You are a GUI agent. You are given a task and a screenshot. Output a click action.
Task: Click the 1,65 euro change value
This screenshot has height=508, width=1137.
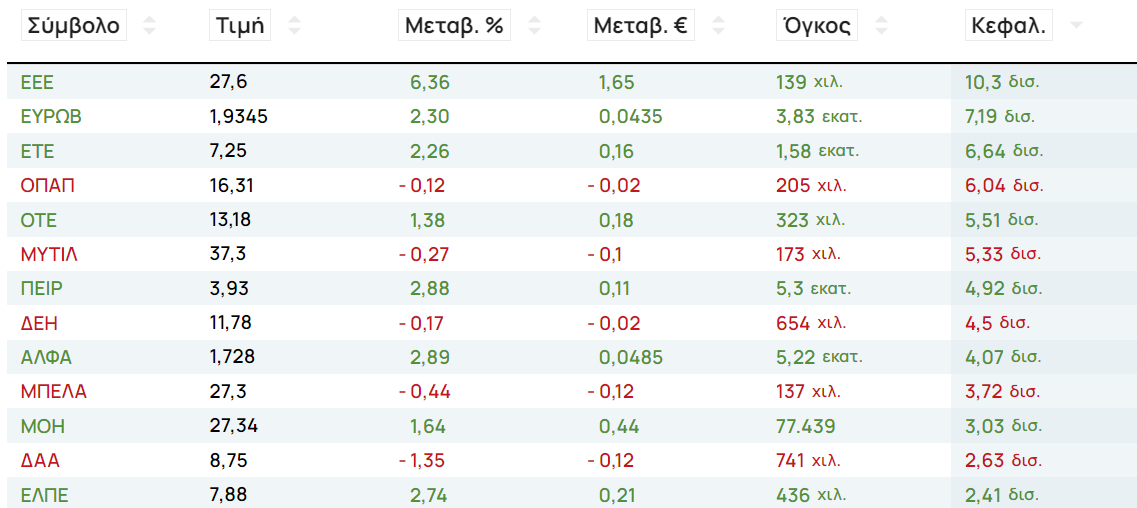(x=616, y=82)
